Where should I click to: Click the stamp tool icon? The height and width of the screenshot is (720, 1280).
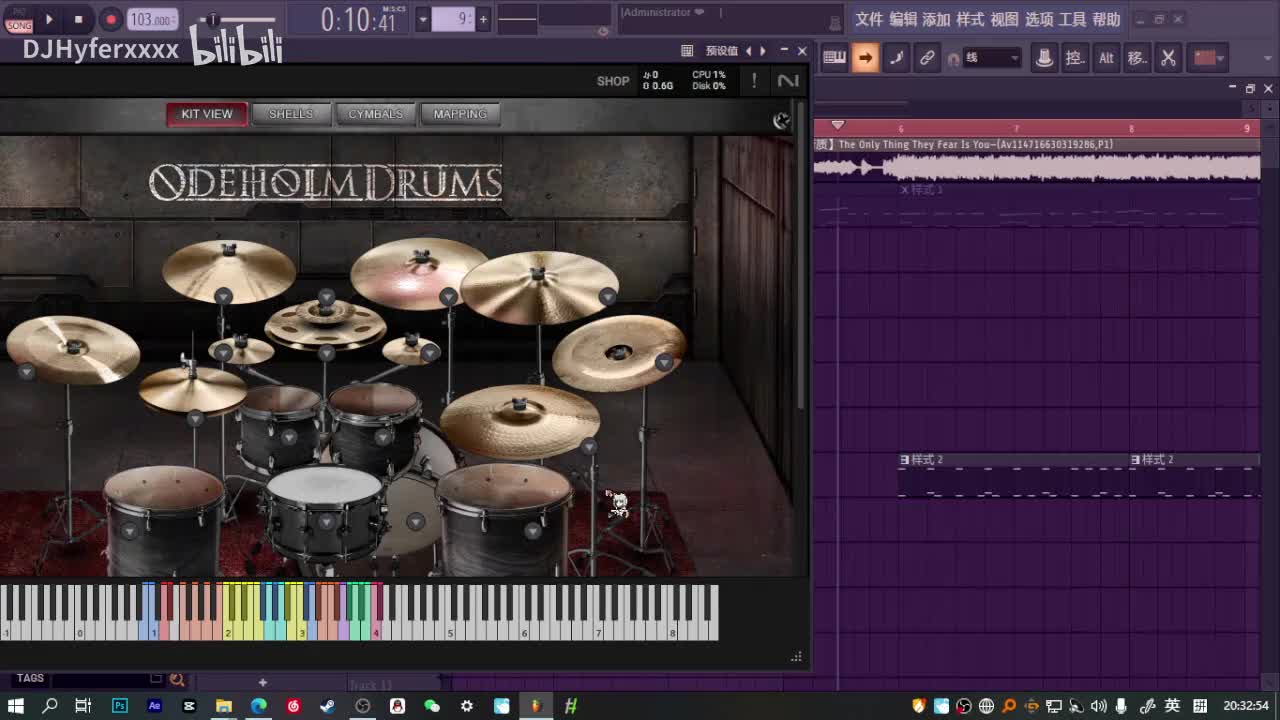[1044, 58]
